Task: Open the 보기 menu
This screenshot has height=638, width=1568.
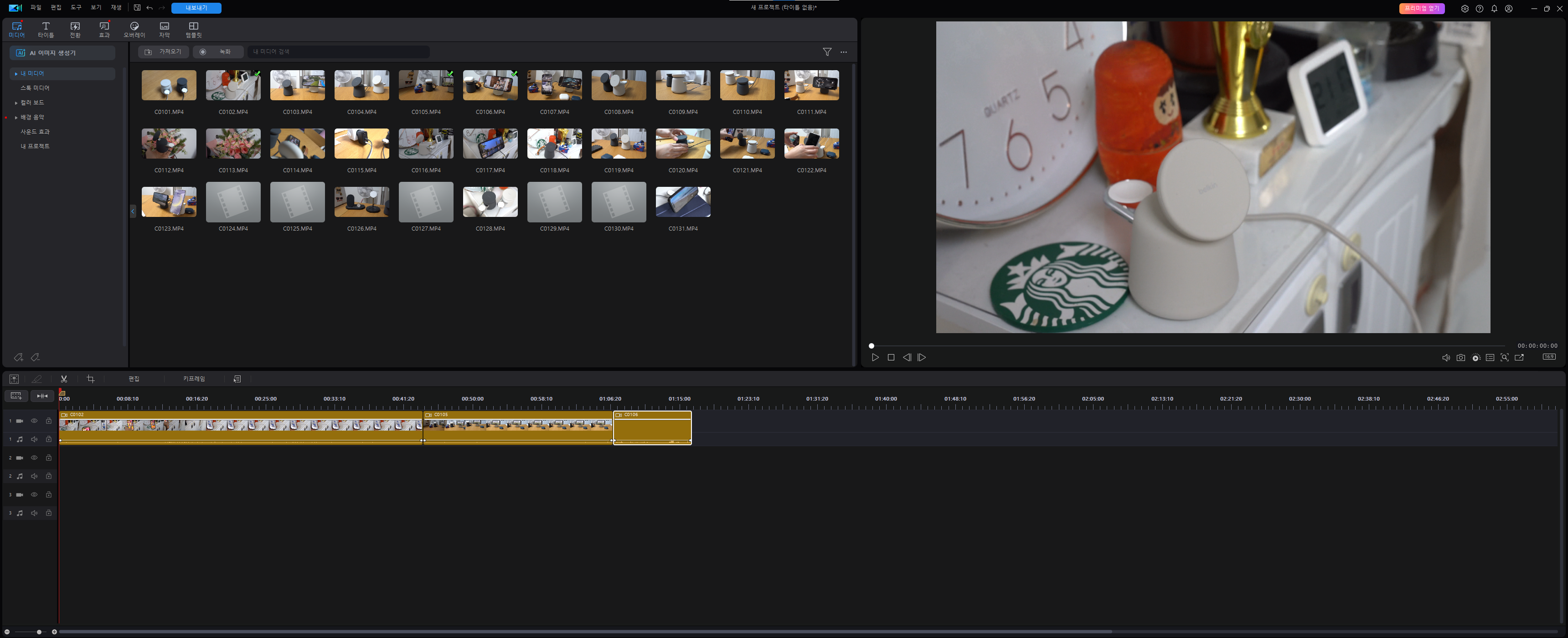Action: tap(96, 8)
